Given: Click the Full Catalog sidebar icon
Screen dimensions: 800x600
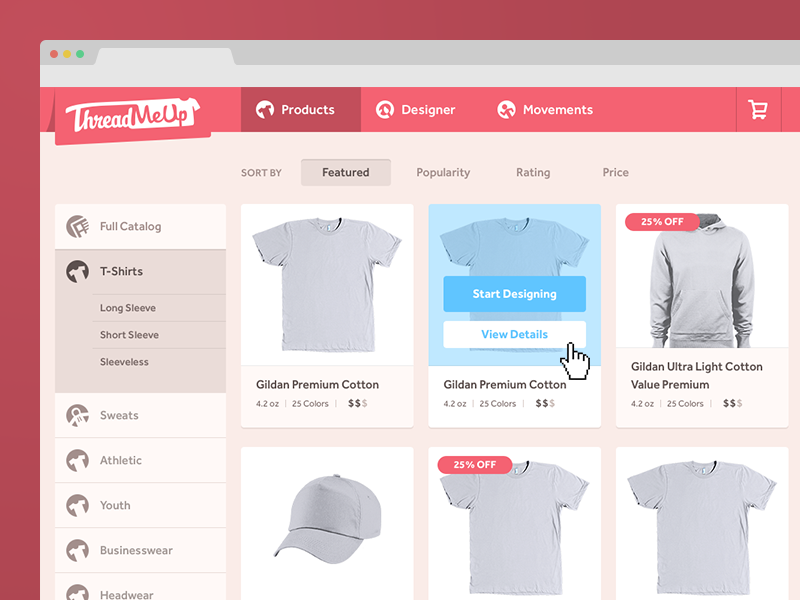Looking at the screenshot, I should (x=78, y=227).
